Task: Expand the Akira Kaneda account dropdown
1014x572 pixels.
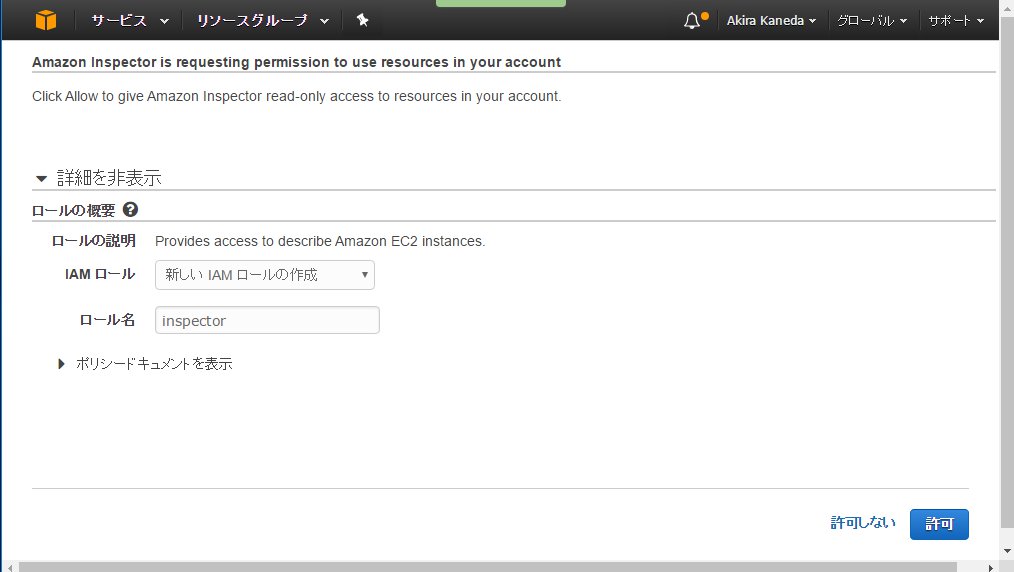Action: pyautogui.click(x=771, y=20)
